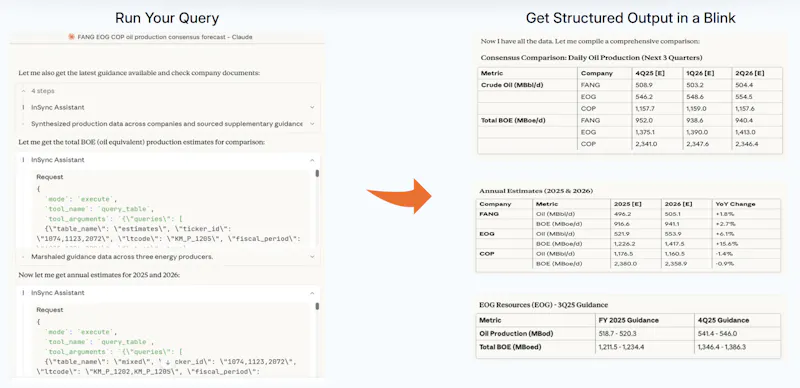
Task: Select the cell showing 941.1
Action: point(687,224)
